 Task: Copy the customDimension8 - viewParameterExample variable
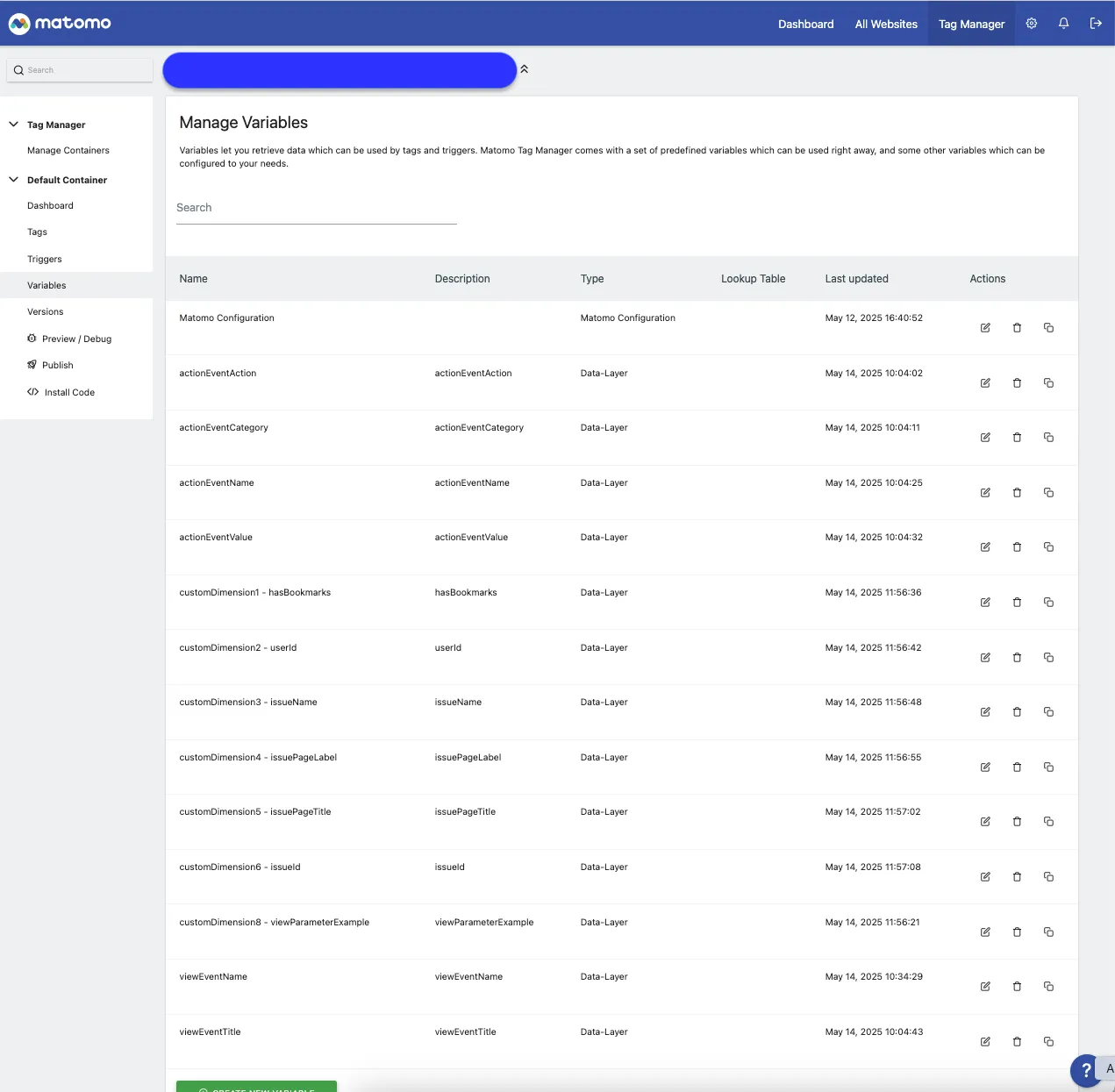(1048, 932)
